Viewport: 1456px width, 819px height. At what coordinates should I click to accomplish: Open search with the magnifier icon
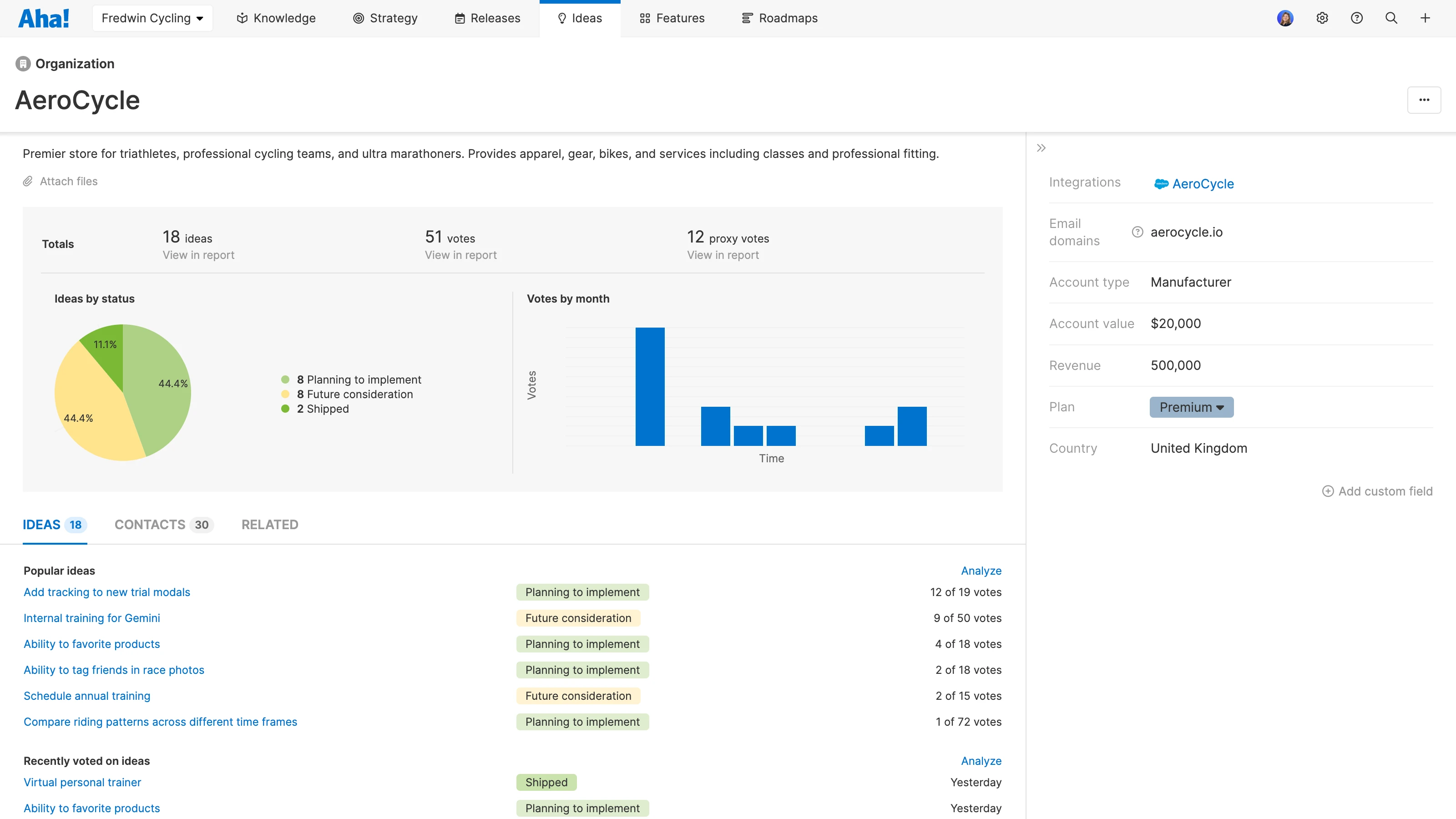click(x=1391, y=18)
